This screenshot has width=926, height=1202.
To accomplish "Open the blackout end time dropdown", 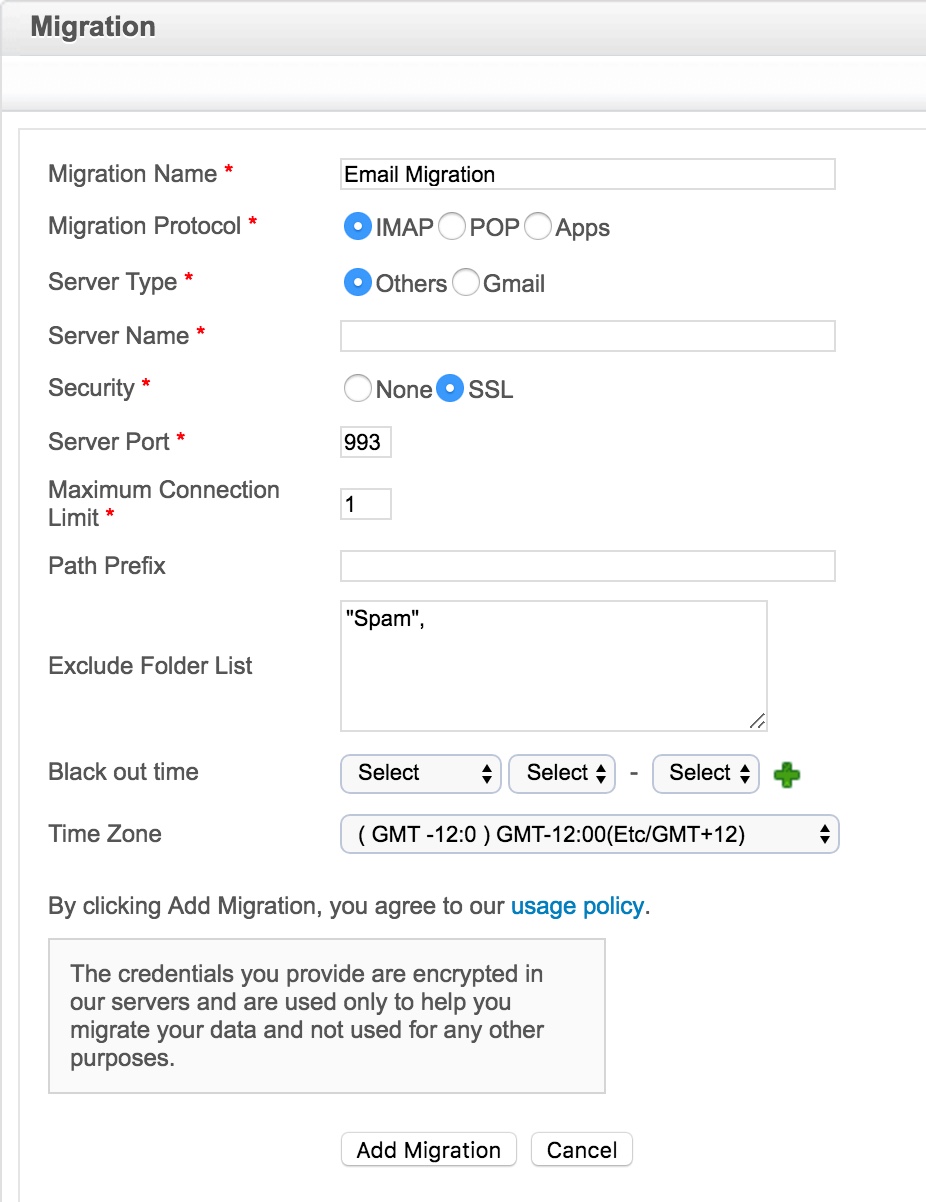I will pos(705,773).
